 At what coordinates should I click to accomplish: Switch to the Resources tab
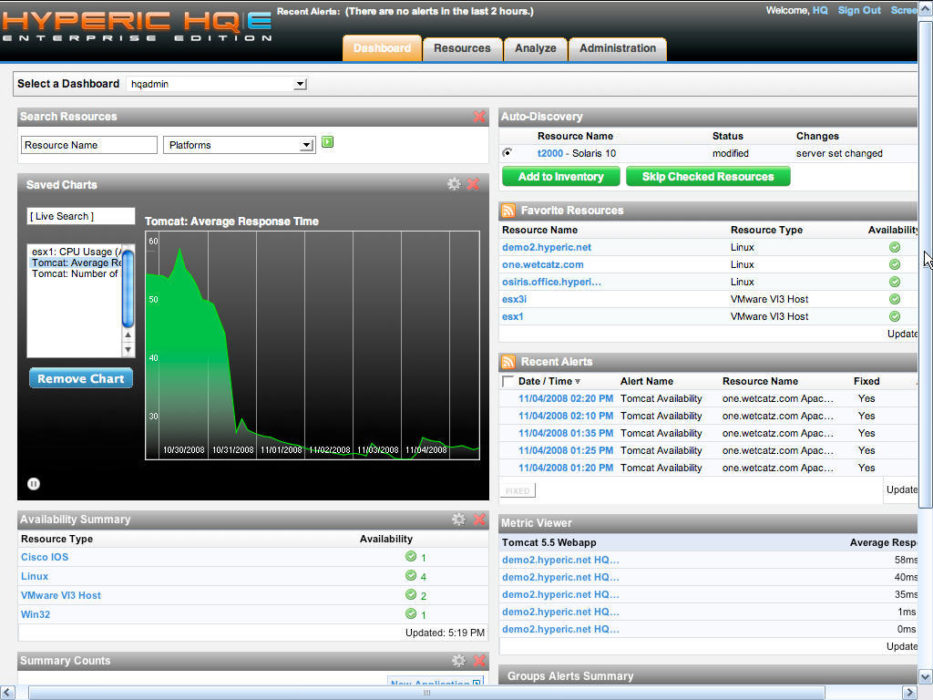(462, 48)
